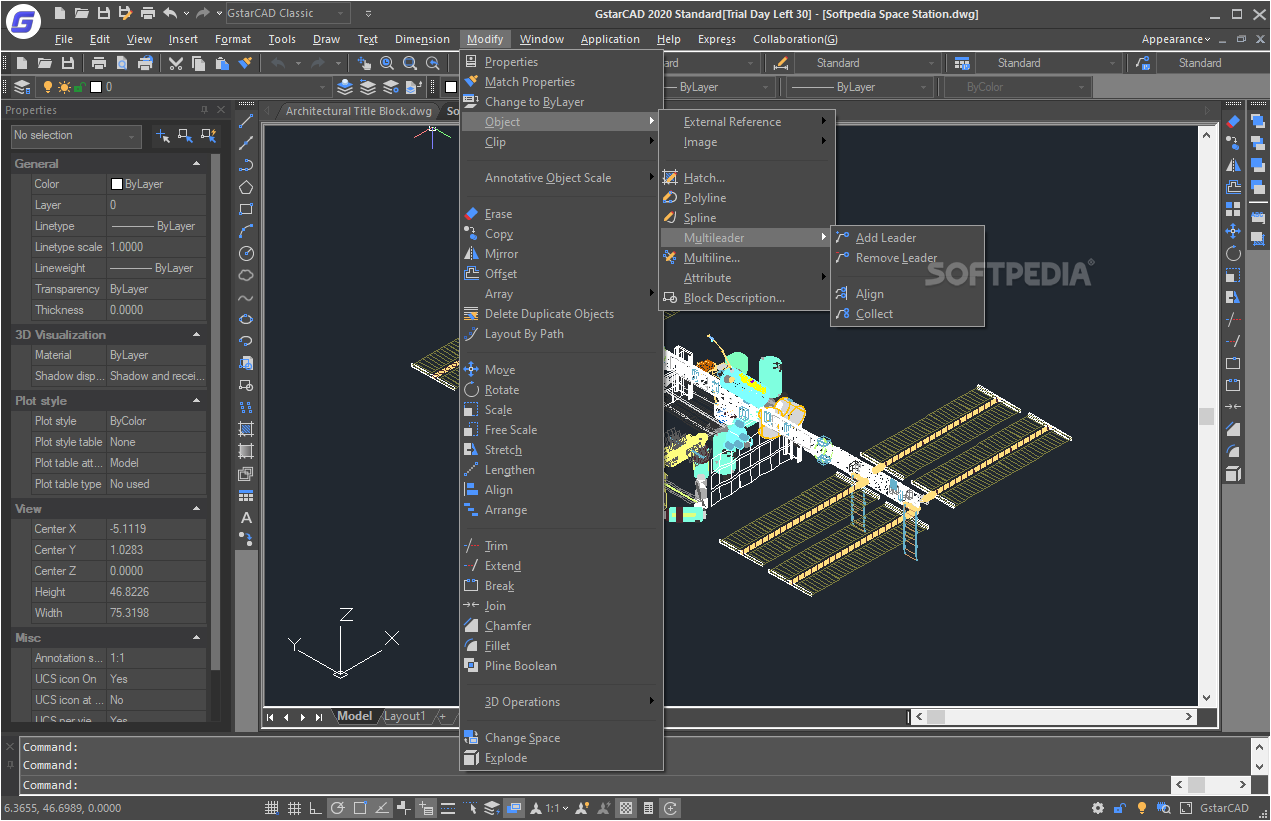
Task: Click the Zoom Realtime magnifier icon
Action: [387, 63]
